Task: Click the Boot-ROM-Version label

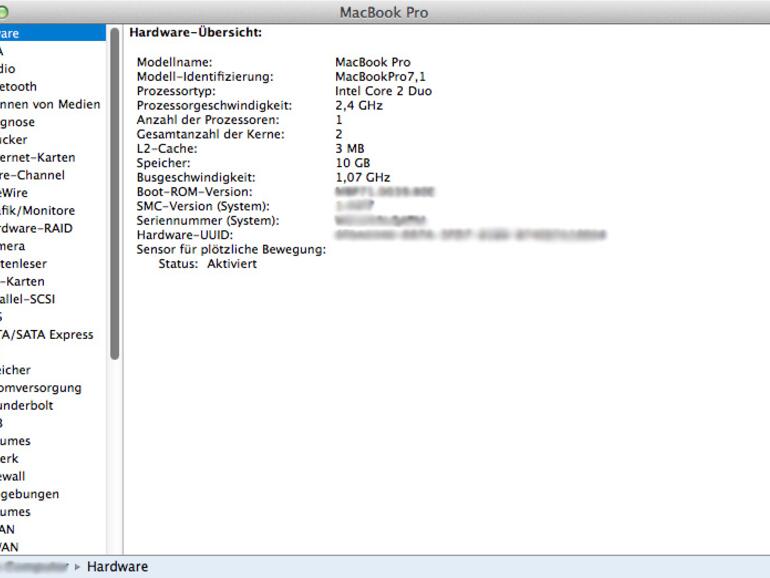Action: 194,192
